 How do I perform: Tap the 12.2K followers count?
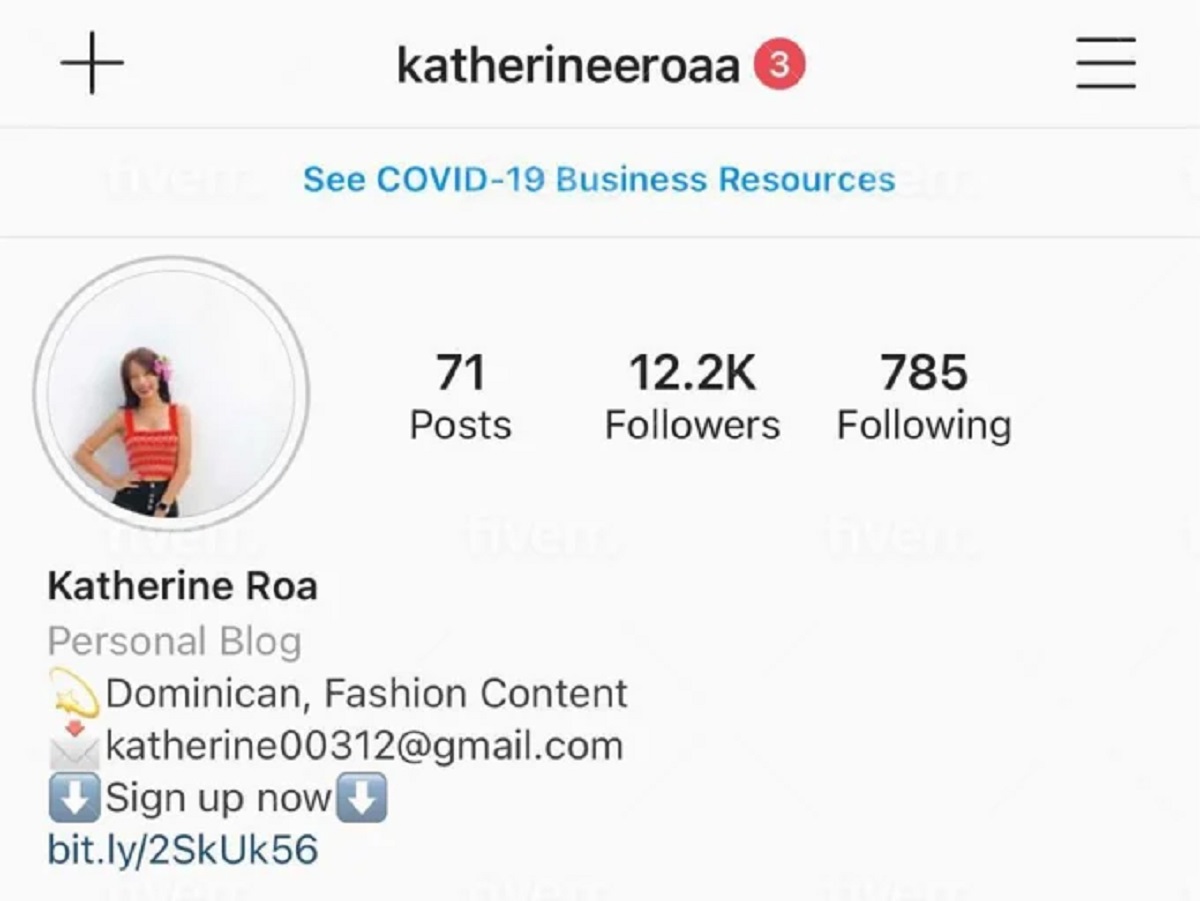coord(692,373)
